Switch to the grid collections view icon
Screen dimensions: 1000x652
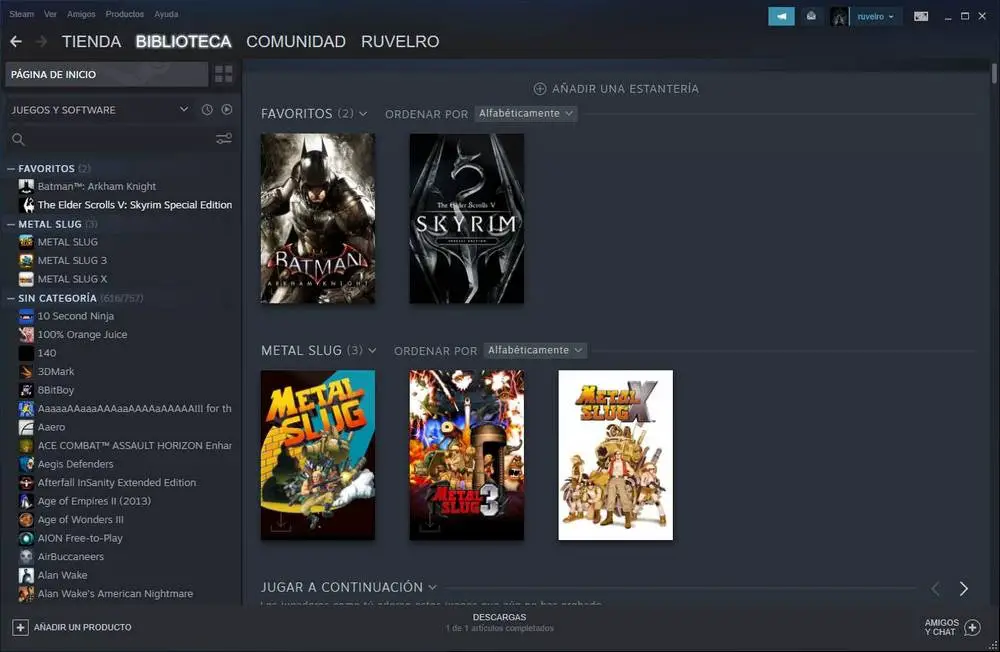pyautogui.click(x=224, y=74)
